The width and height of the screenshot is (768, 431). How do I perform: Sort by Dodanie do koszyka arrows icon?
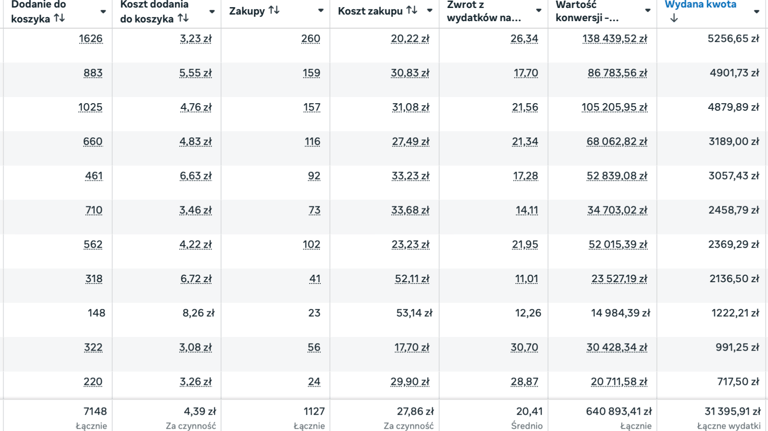tap(59, 18)
